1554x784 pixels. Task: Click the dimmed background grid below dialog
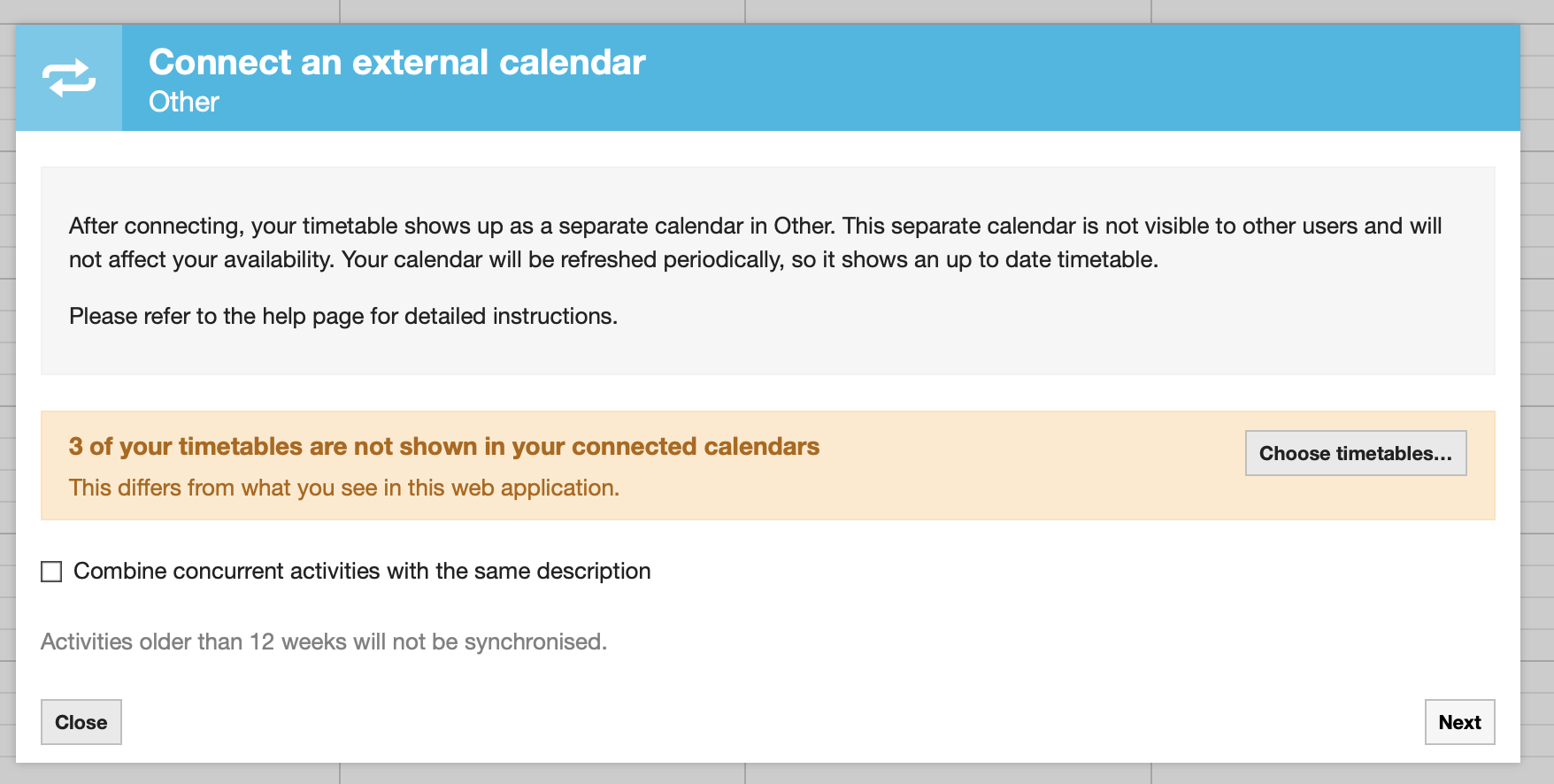(x=531, y=774)
